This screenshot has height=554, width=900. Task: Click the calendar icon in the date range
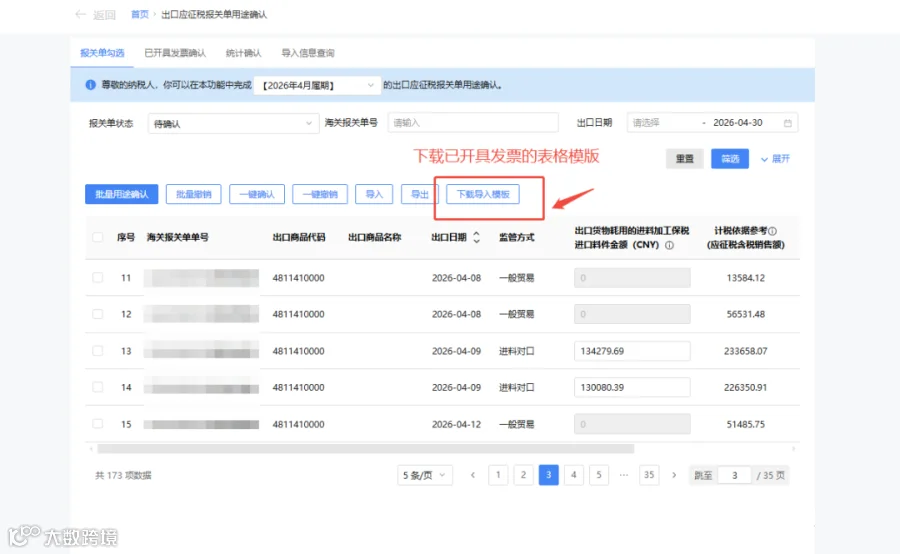pyautogui.click(x=788, y=123)
